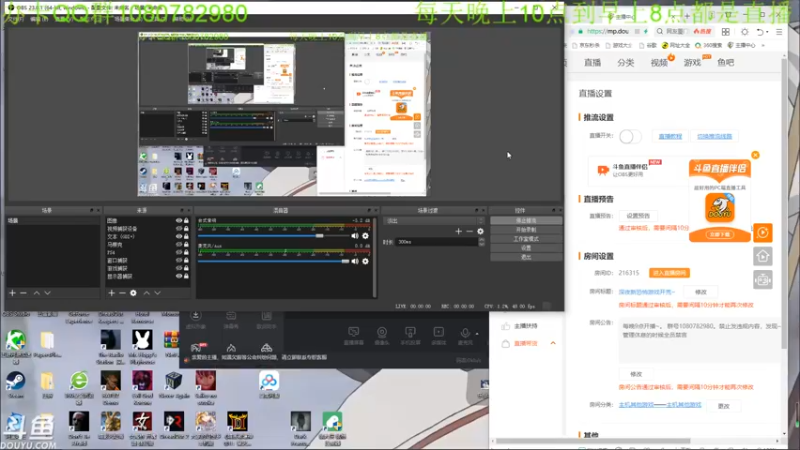
Task: Click 修改 button beside room title
Action: (x=701, y=292)
